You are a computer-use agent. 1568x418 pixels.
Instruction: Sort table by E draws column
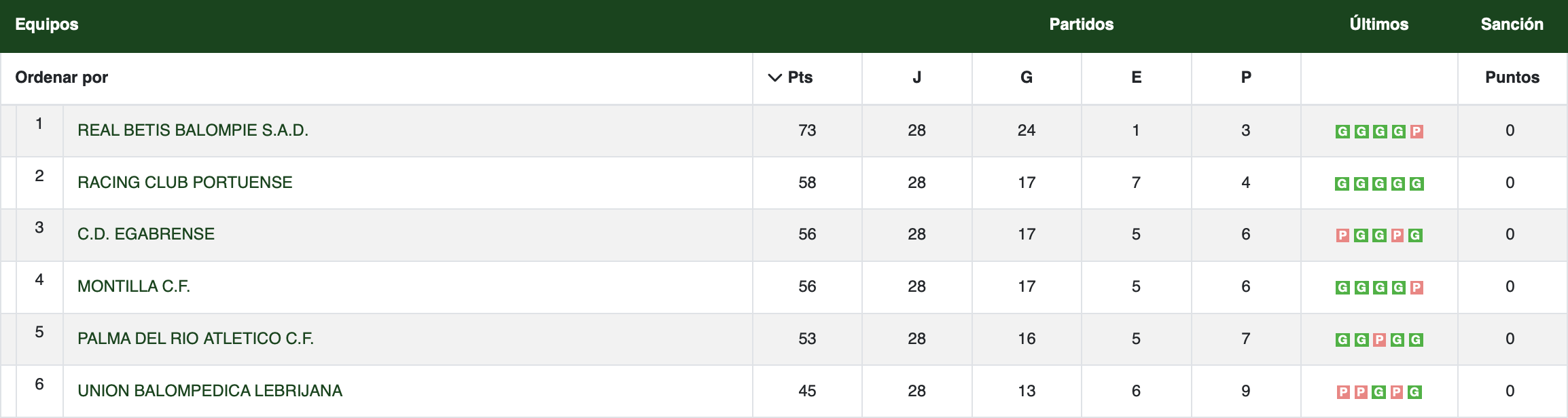1136,78
